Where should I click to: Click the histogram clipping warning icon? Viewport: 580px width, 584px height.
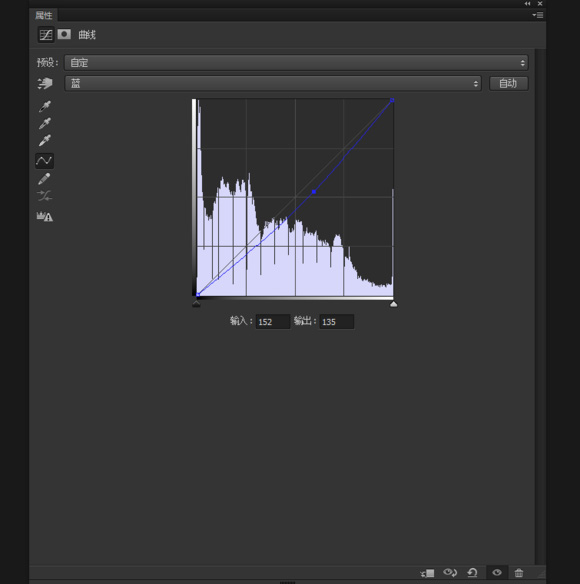point(45,216)
